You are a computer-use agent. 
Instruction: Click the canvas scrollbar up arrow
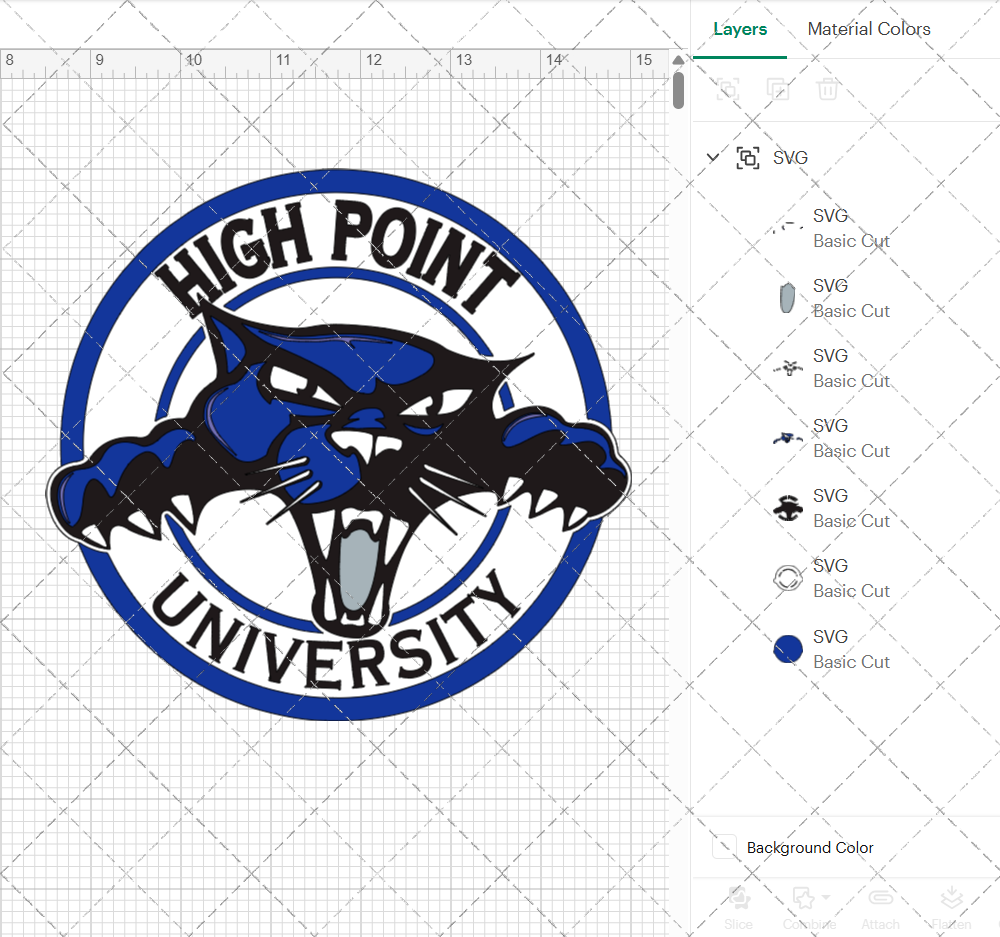(678, 60)
